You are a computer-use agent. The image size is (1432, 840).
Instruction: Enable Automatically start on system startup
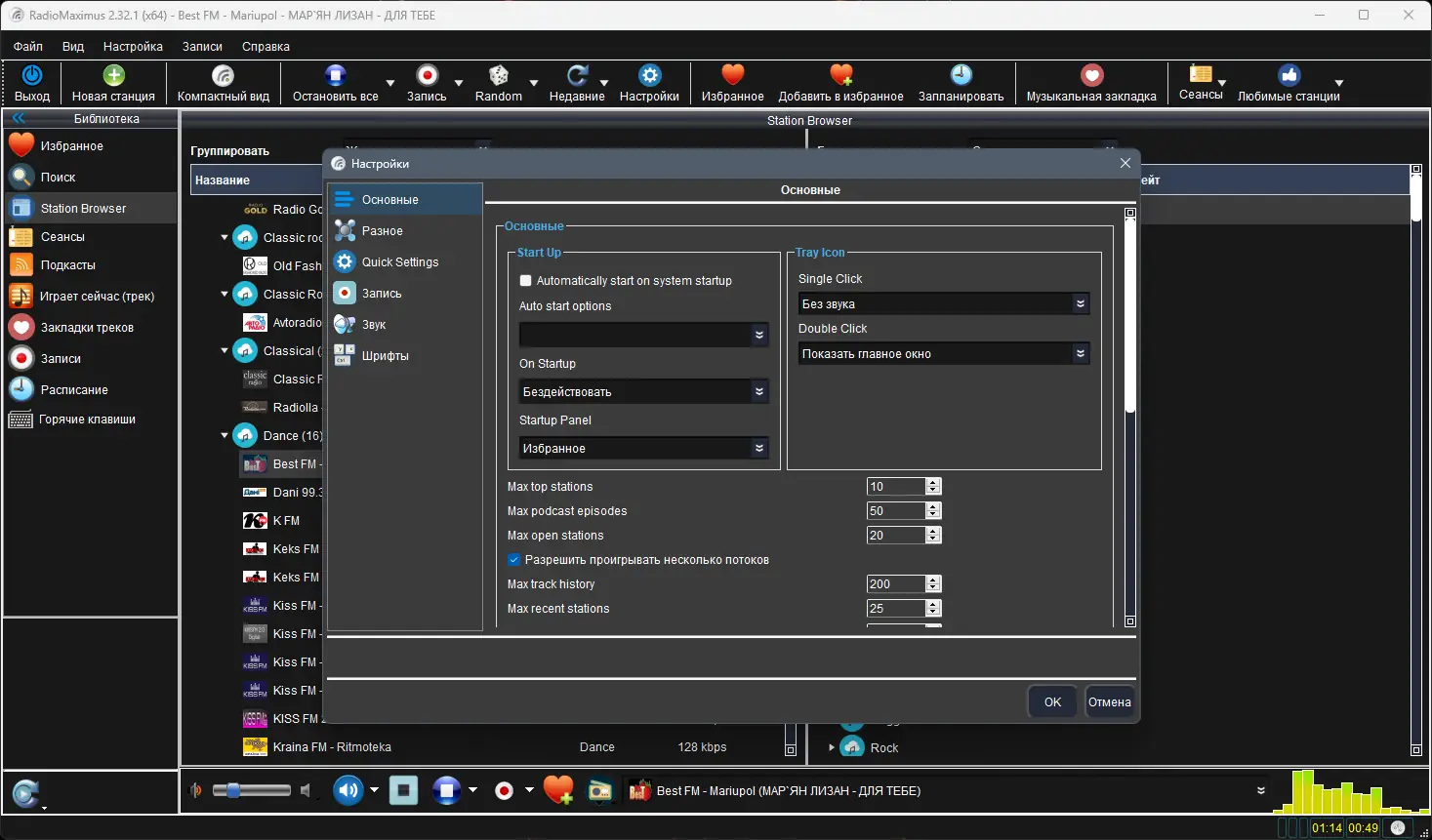[x=526, y=281]
